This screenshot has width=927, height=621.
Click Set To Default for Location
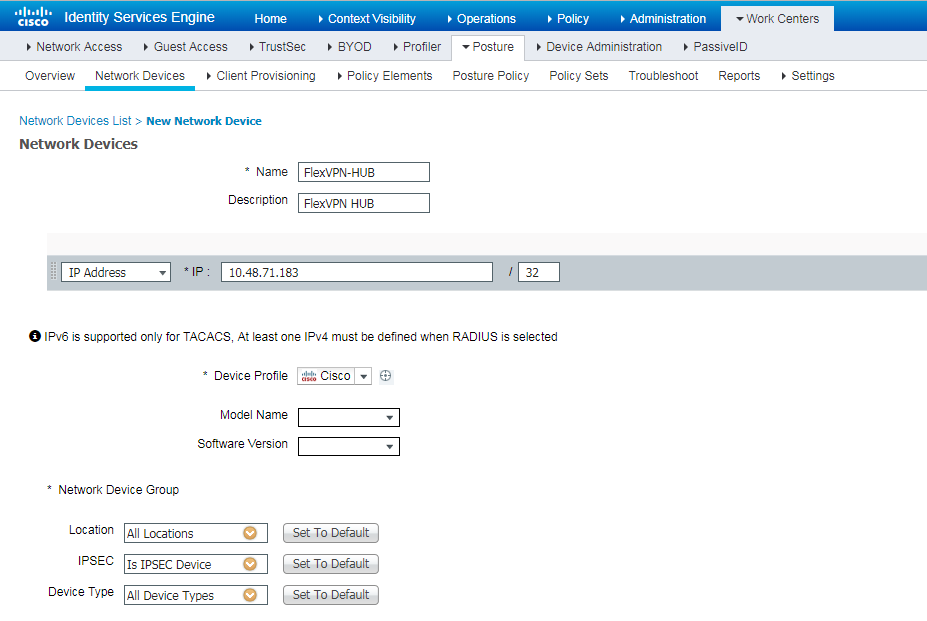[330, 533]
